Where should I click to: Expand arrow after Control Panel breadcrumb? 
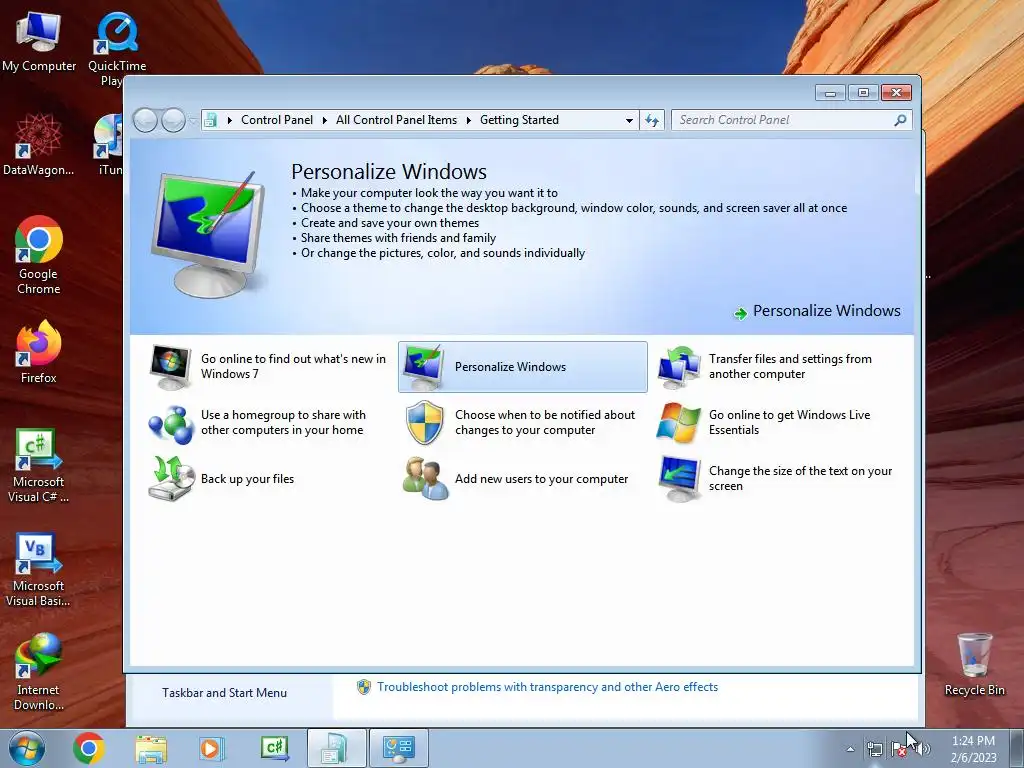[x=325, y=120]
